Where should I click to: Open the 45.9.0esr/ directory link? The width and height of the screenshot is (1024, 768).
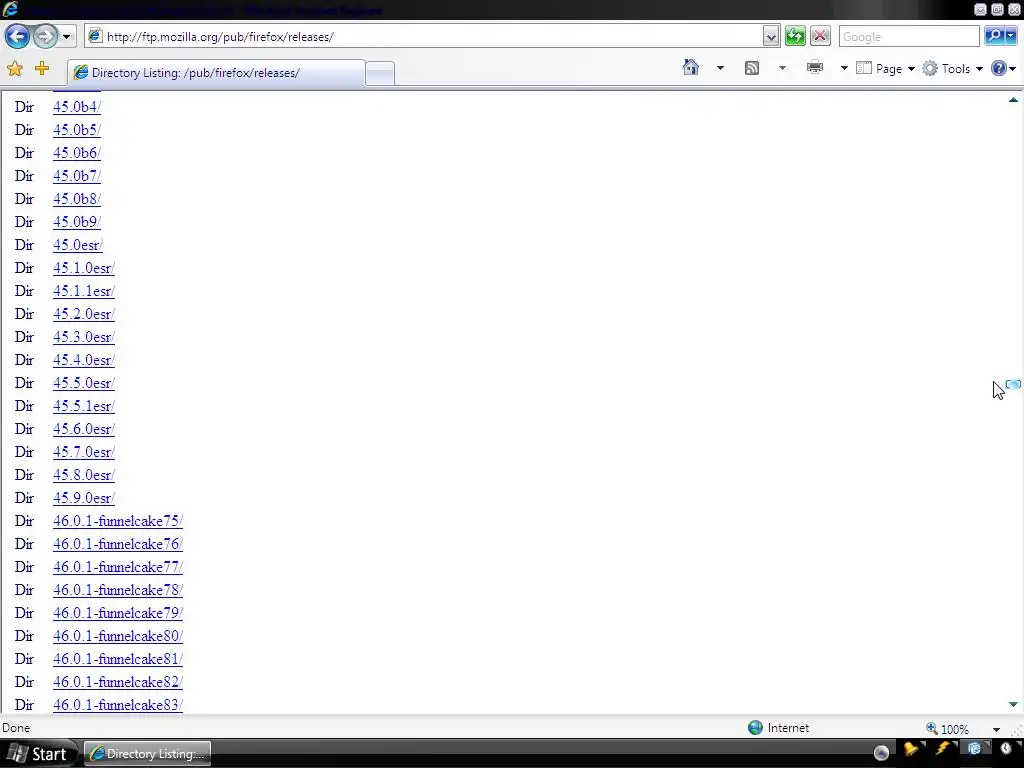pos(84,498)
